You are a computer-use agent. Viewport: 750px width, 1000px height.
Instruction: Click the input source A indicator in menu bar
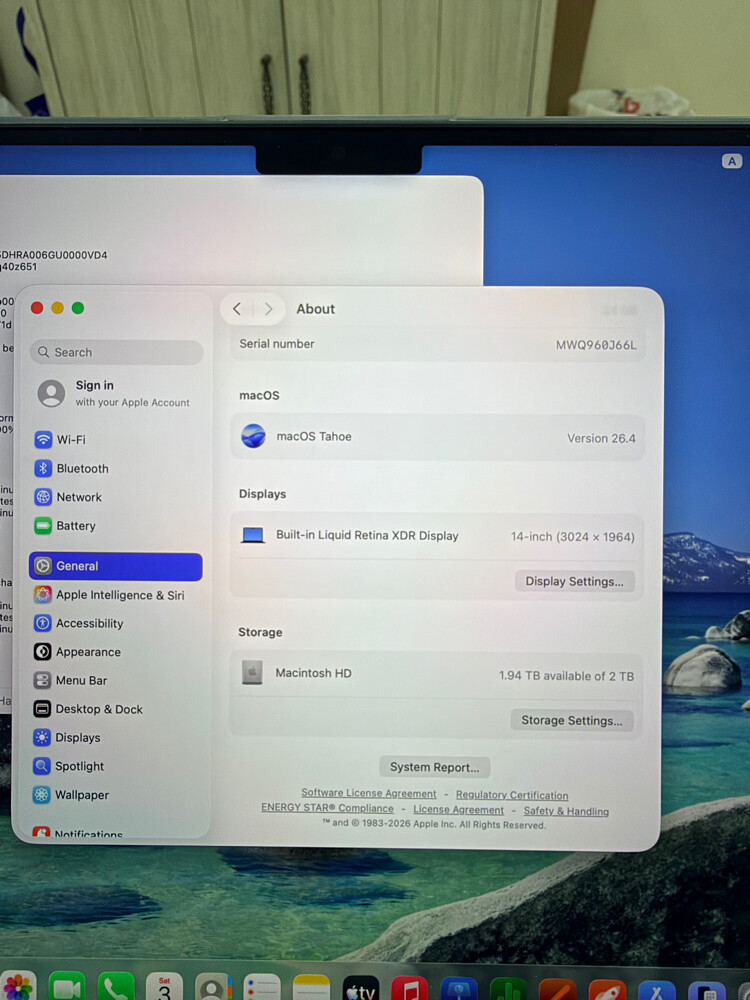732,161
